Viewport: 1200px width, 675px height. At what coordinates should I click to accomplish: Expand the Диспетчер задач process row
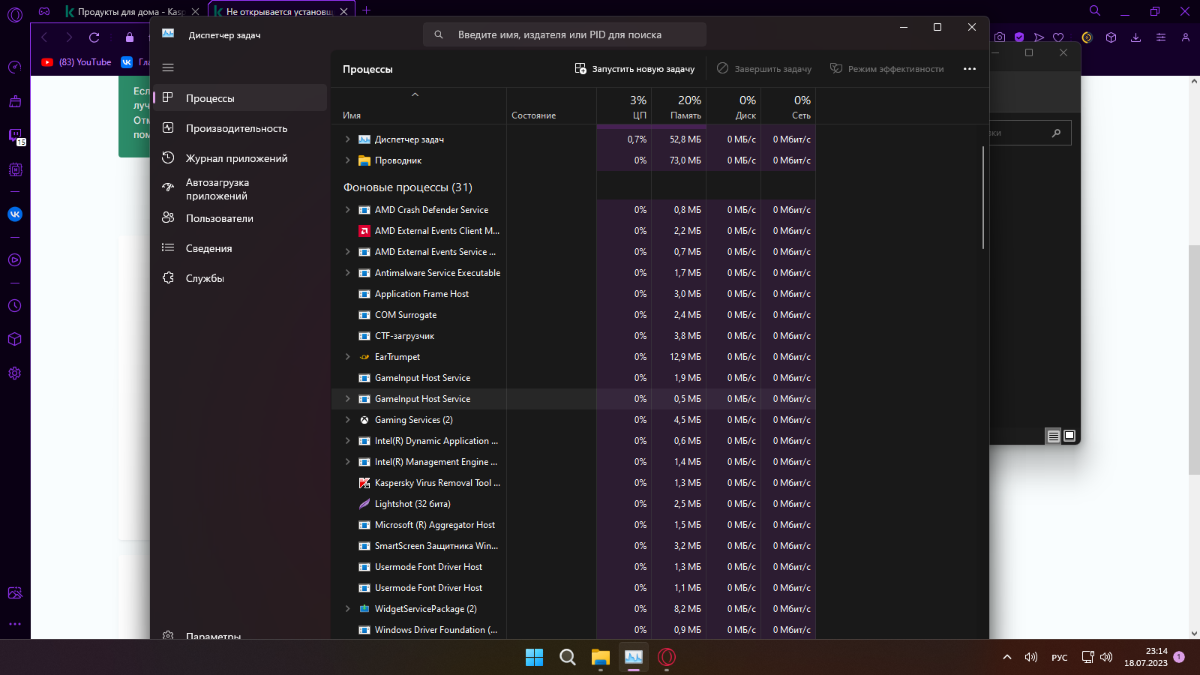click(x=347, y=139)
